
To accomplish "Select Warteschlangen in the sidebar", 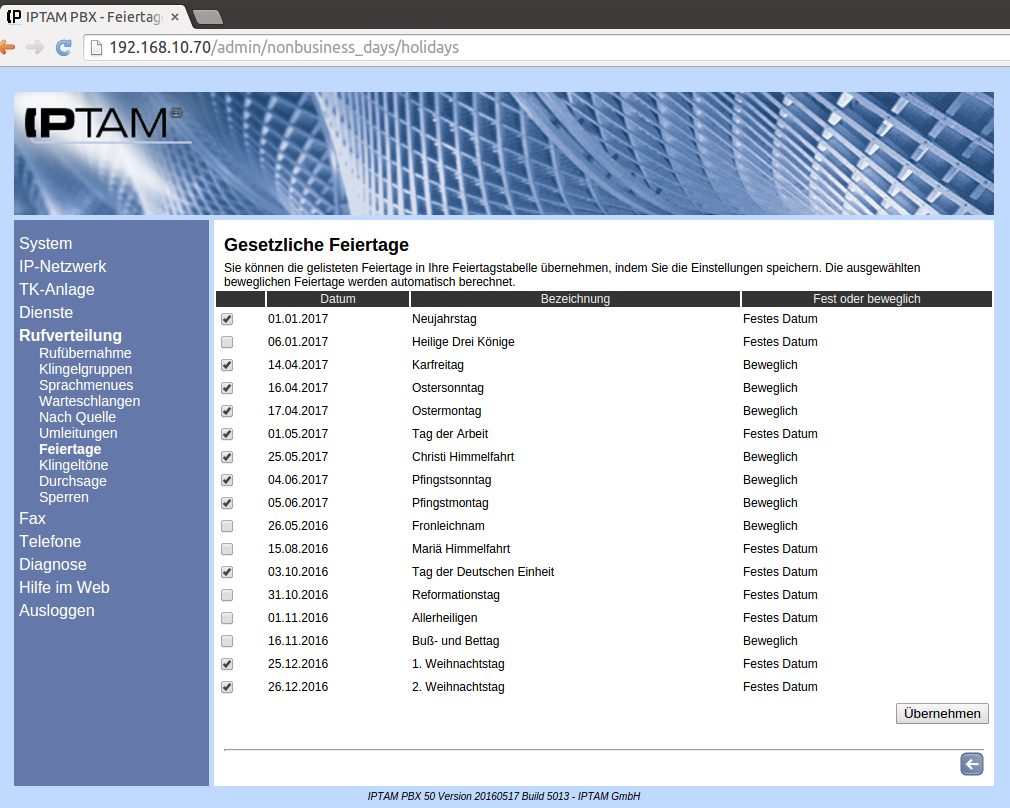I will pos(89,401).
